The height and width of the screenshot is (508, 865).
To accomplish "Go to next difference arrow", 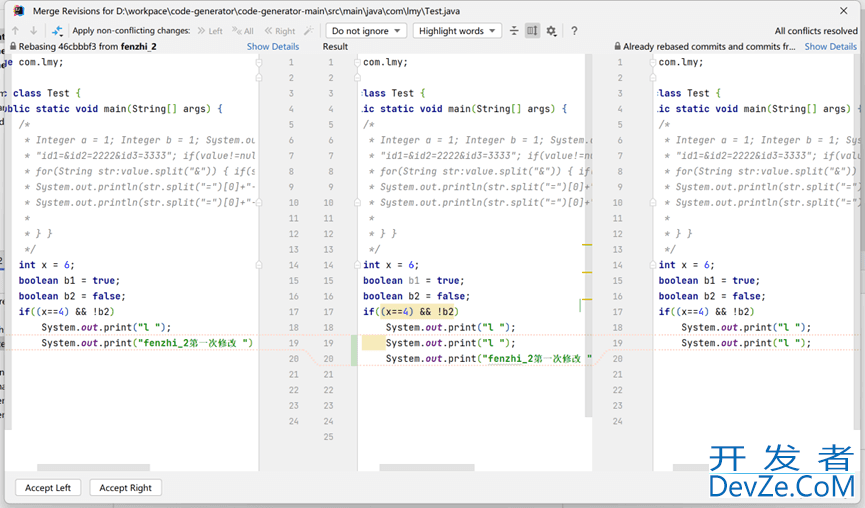I will click(x=34, y=31).
